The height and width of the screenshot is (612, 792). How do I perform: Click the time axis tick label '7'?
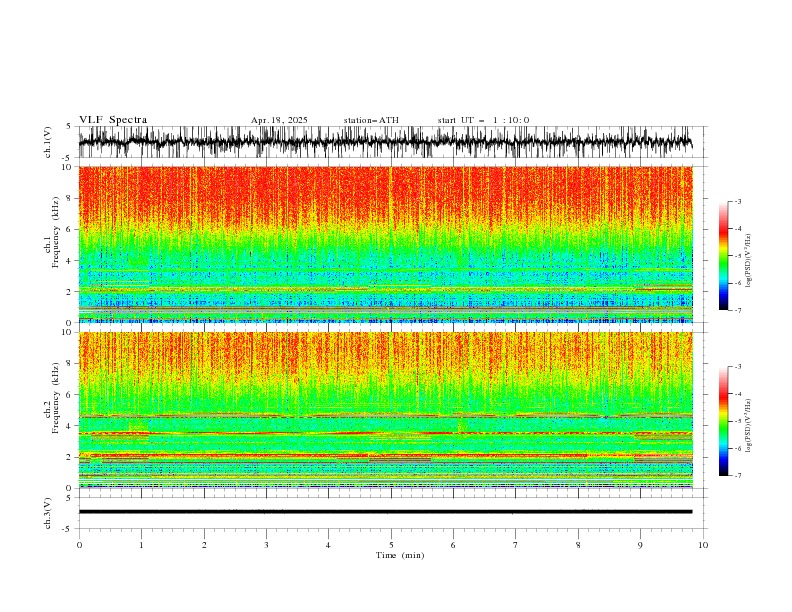coord(516,545)
